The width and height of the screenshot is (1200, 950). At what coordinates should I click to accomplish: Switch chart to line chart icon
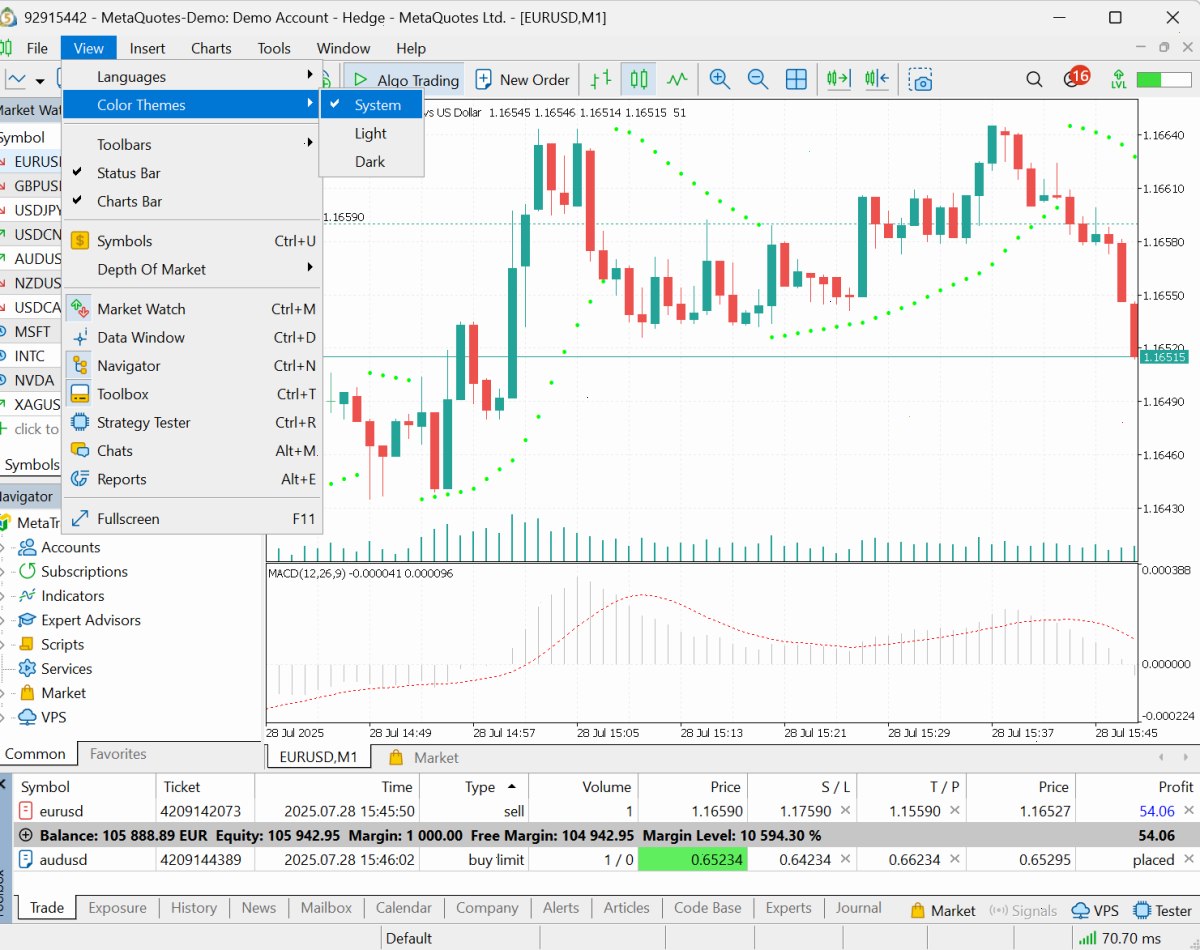tap(678, 79)
